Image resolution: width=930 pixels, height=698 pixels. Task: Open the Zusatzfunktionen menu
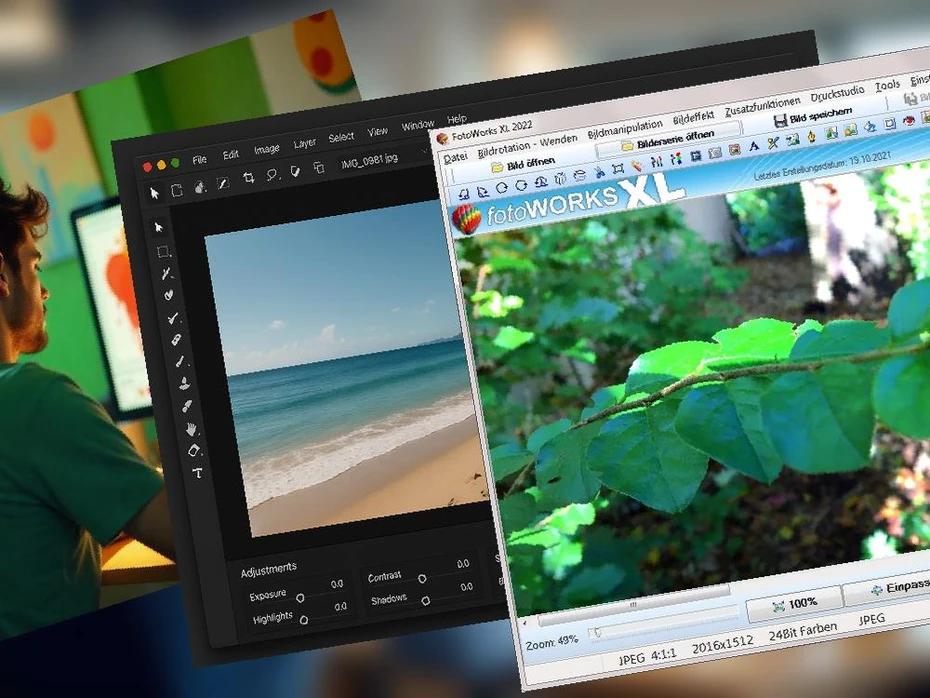coord(762,104)
